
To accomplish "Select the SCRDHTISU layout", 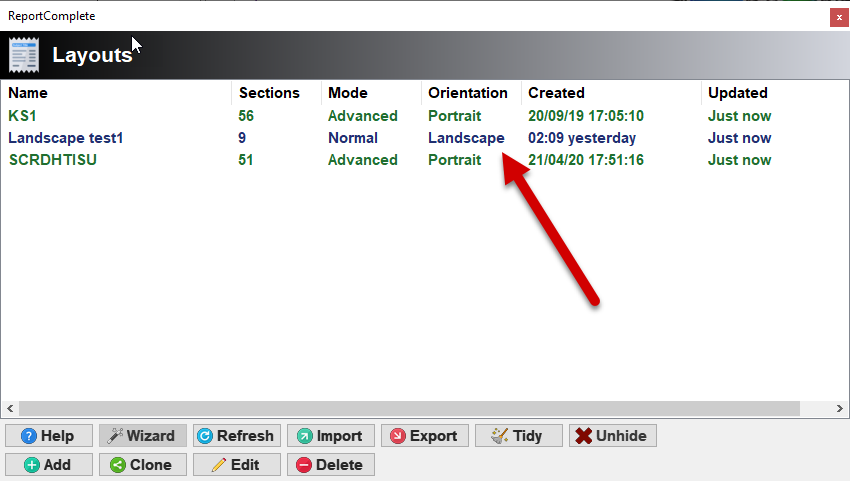I will pyautogui.click(x=425, y=160).
